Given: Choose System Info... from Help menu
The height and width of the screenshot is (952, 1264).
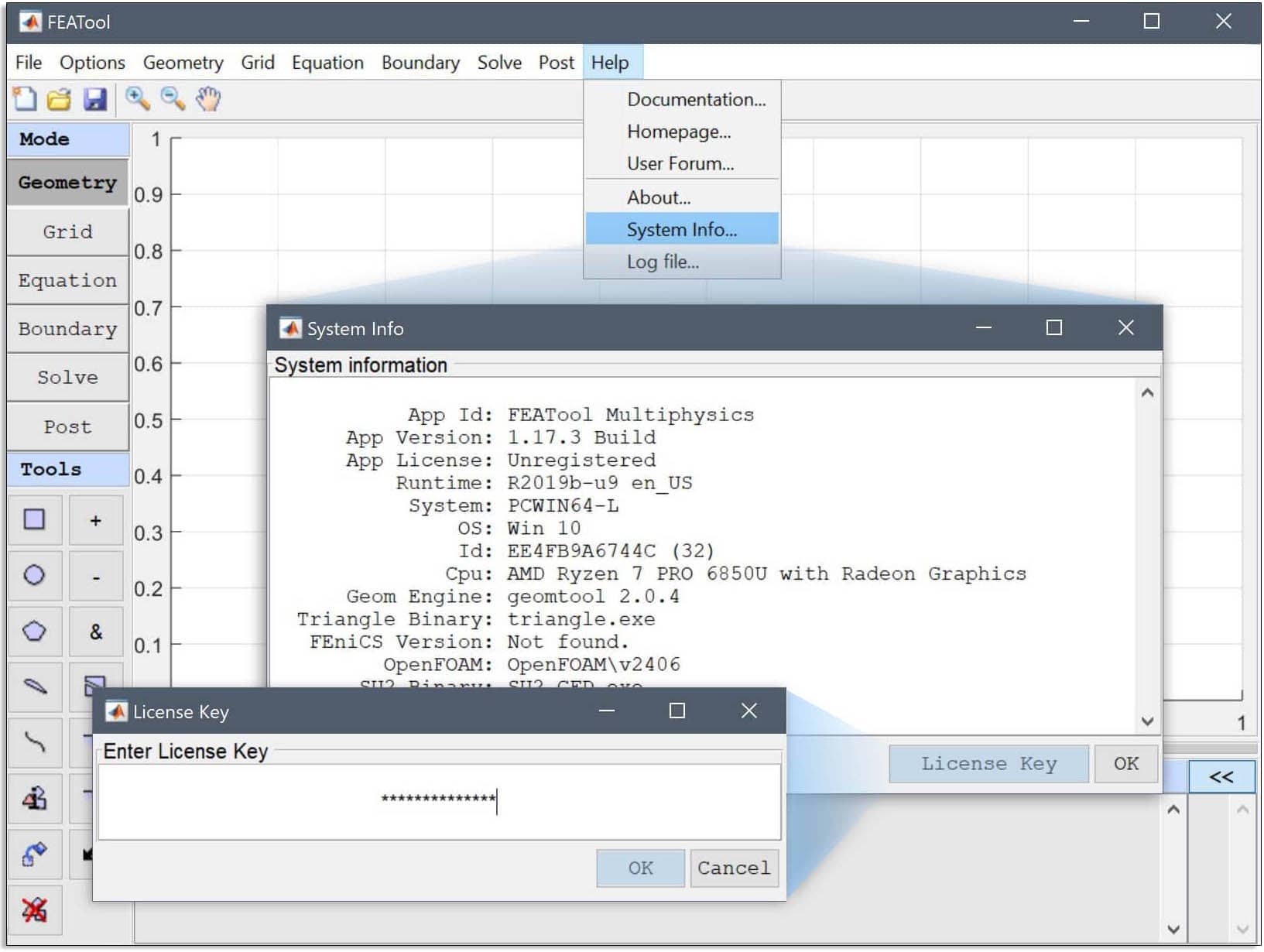Looking at the screenshot, I should (x=682, y=230).
